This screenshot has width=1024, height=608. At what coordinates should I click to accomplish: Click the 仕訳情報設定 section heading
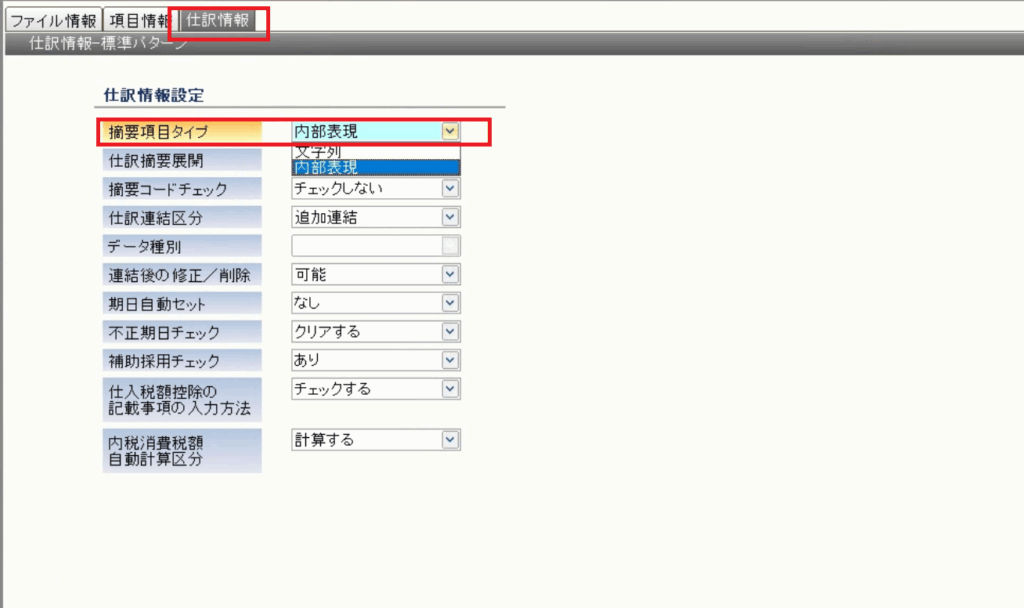point(154,96)
